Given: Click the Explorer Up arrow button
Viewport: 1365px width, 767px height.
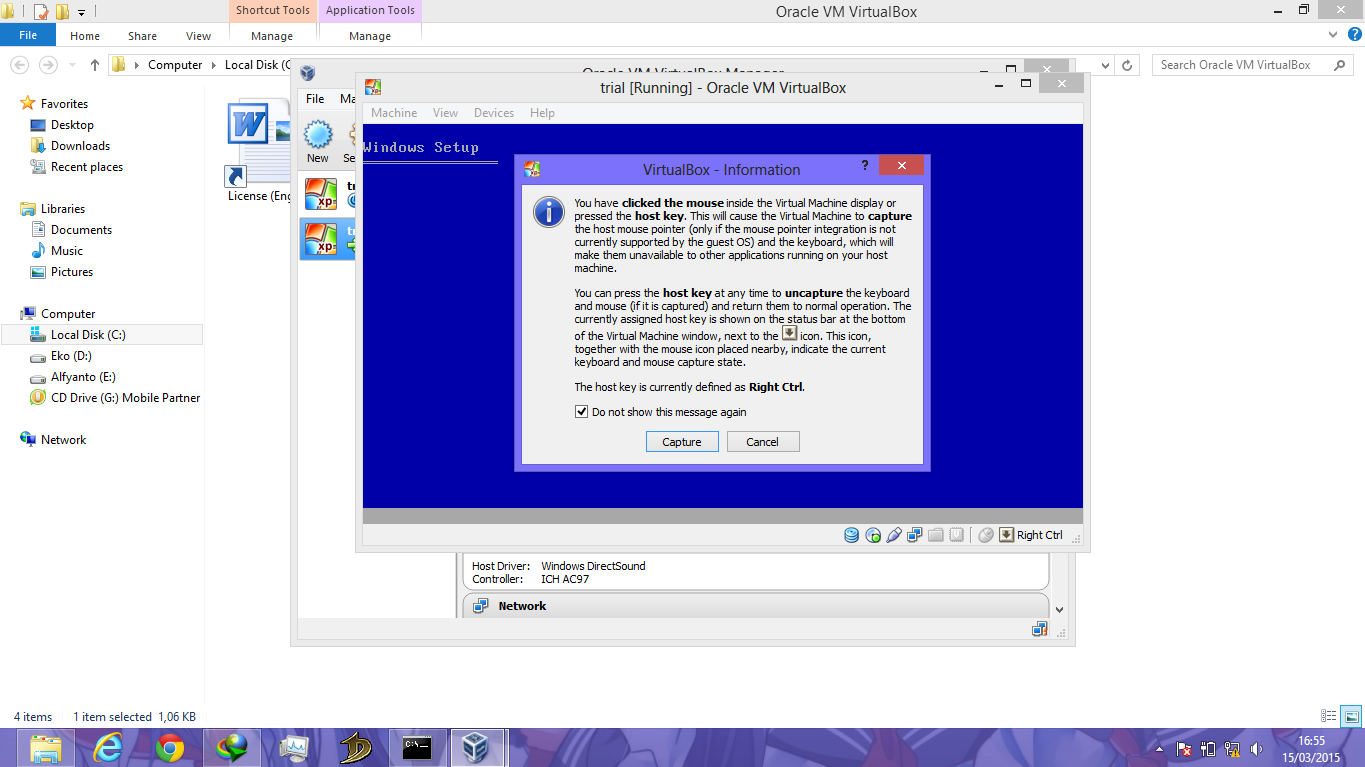Looking at the screenshot, I should (95, 65).
